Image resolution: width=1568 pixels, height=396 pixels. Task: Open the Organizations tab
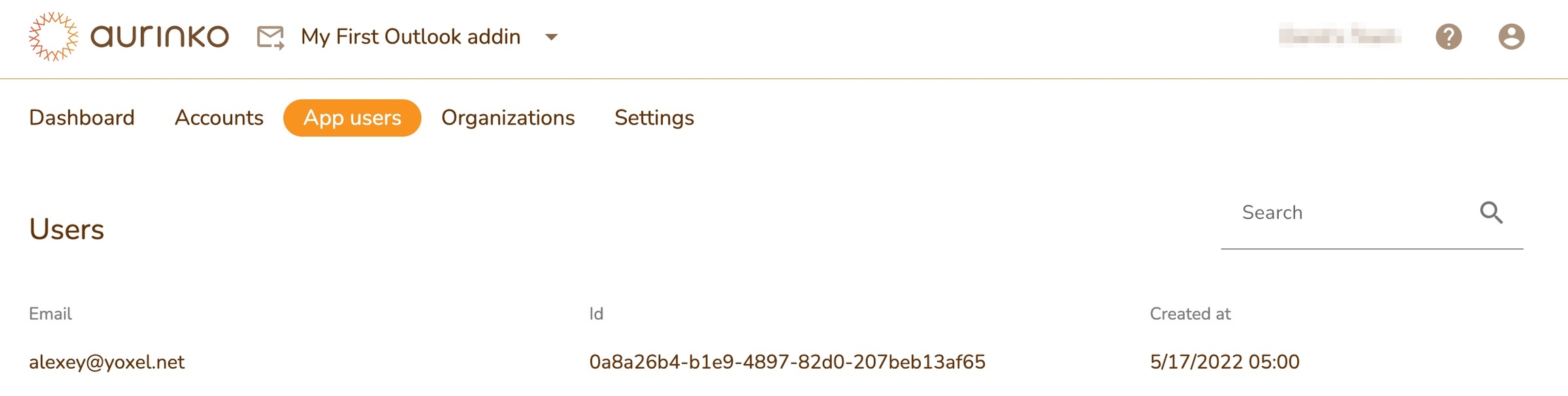[508, 118]
